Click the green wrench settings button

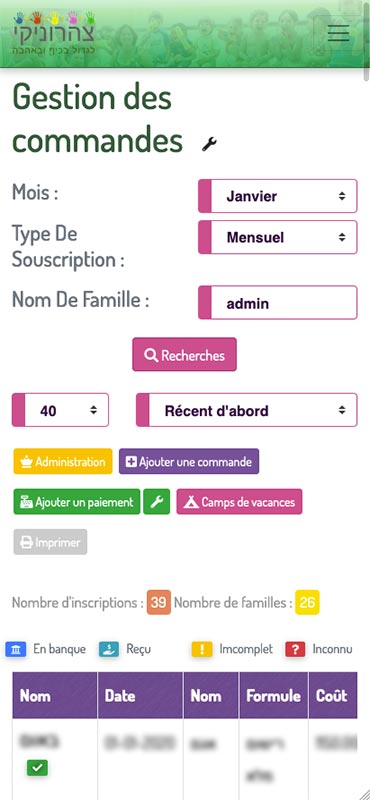[157, 502]
